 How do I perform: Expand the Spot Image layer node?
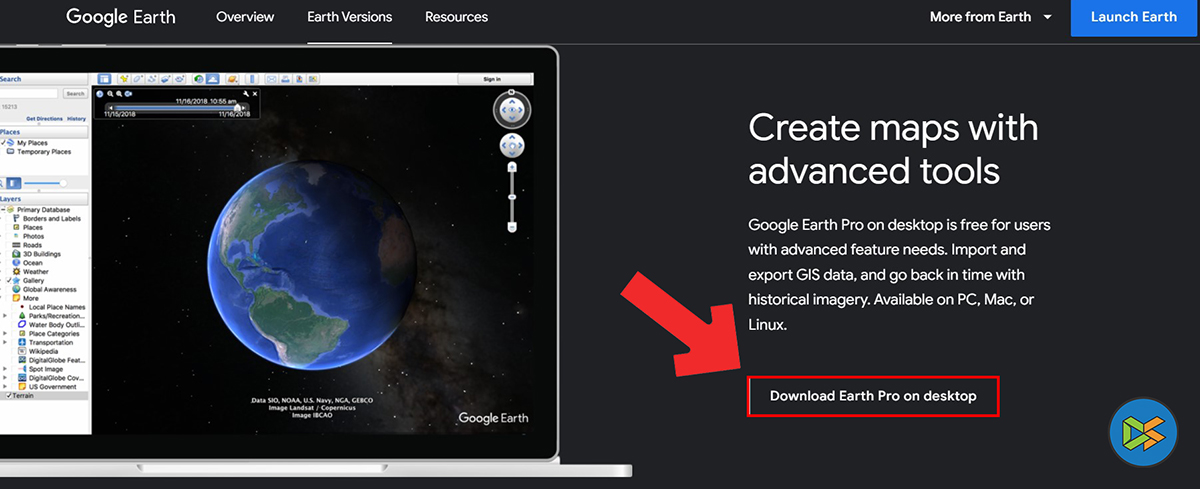click(x=5, y=369)
